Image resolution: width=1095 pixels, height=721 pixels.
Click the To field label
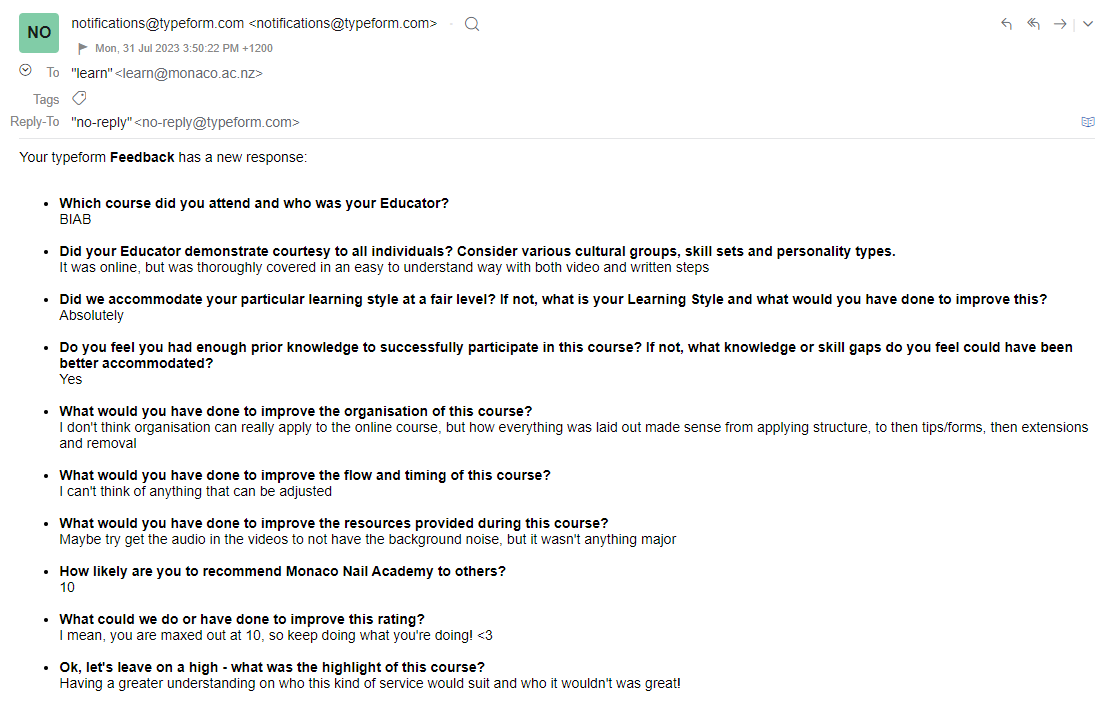[53, 73]
